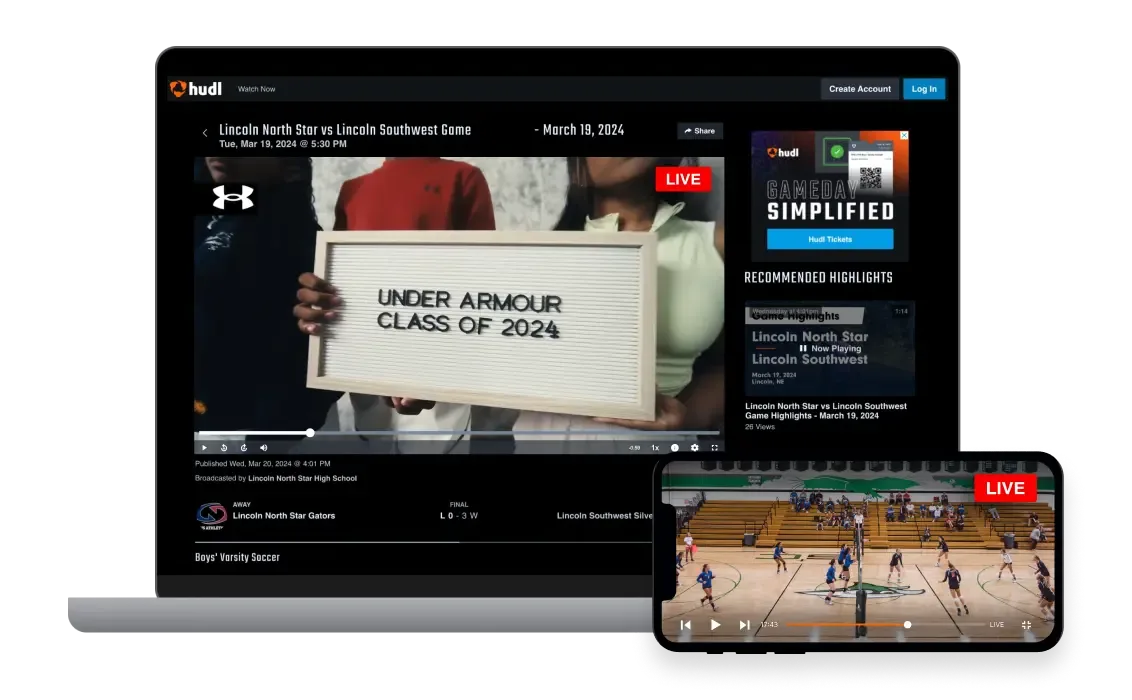Click the info icon in the player controls
This screenshot has width=1132, height=700.
pyautogui.click(x=674, y=447)
